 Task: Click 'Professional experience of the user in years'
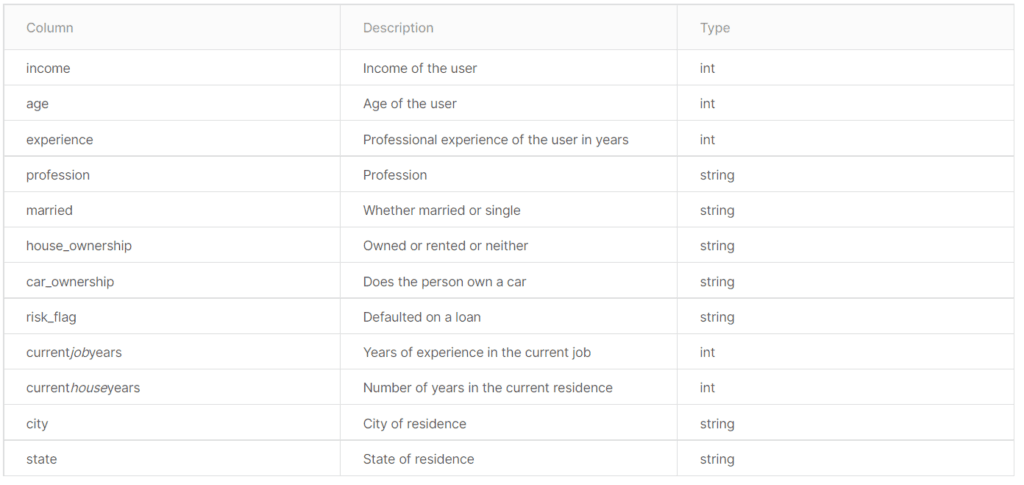point(495,140)
